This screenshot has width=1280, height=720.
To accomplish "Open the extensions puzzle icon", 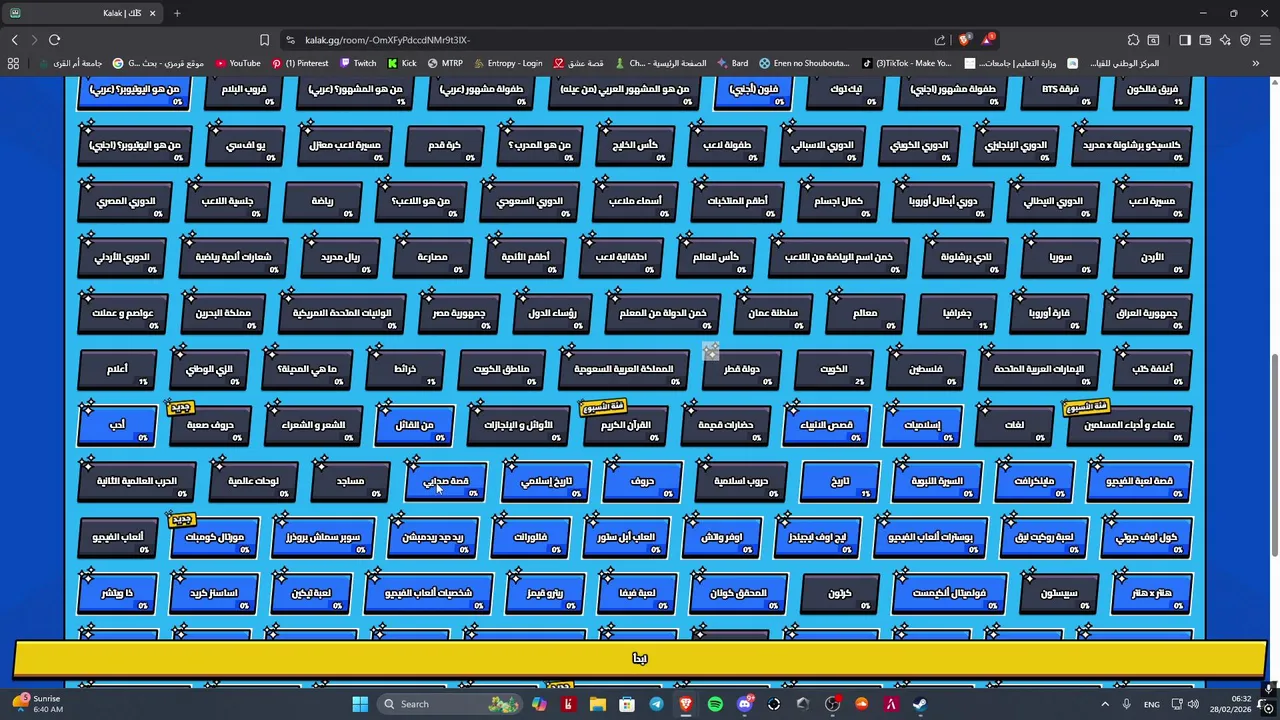I will [1133, 40].
